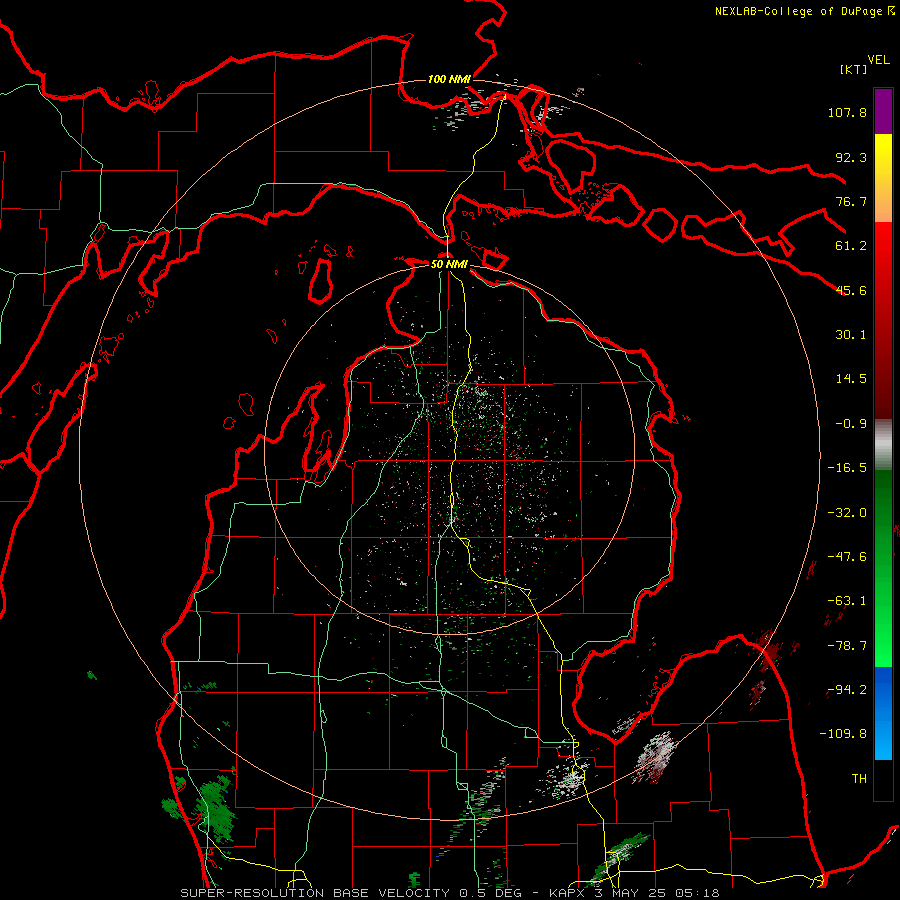The image size is (900, 900).
Task: Click the 14.5 velocity legend value
Action: (x=851, y=379)
